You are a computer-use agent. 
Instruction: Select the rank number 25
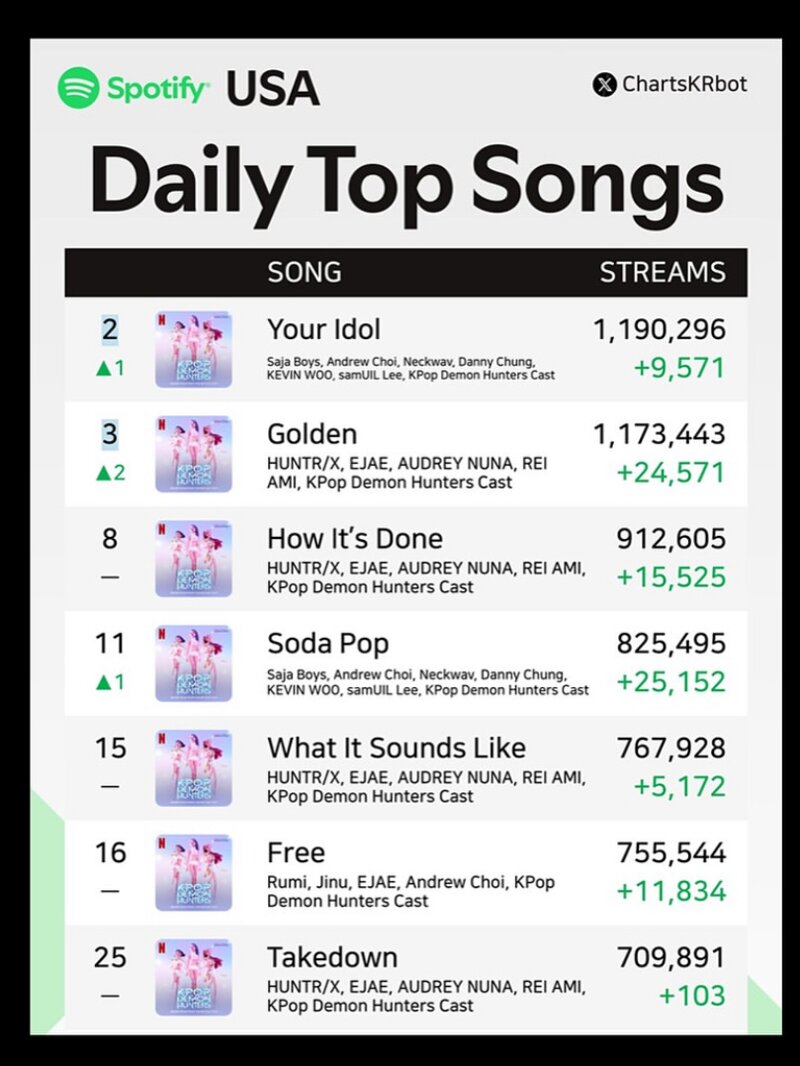tap(110, 957)
